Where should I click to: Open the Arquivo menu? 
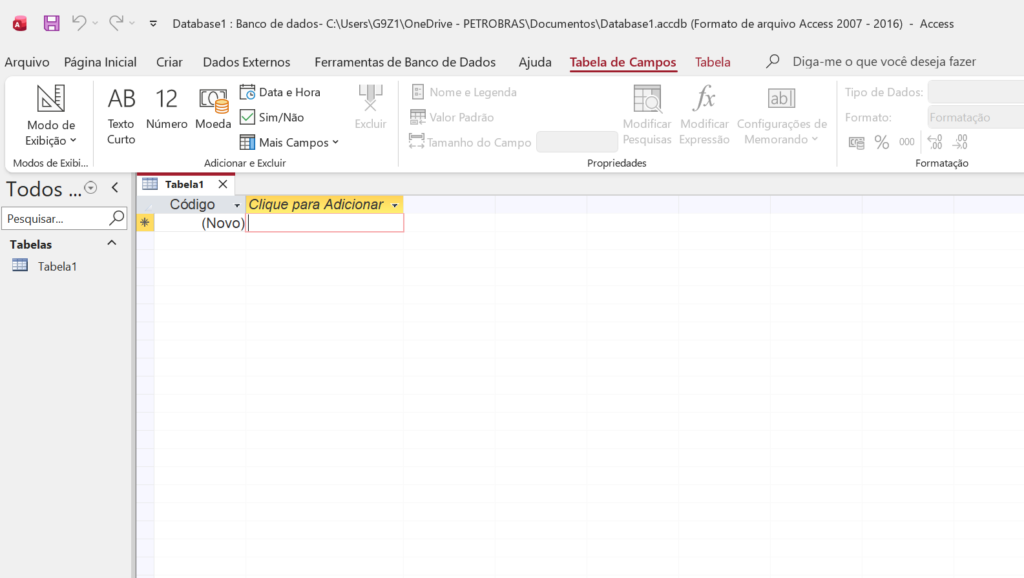point(27,62)
